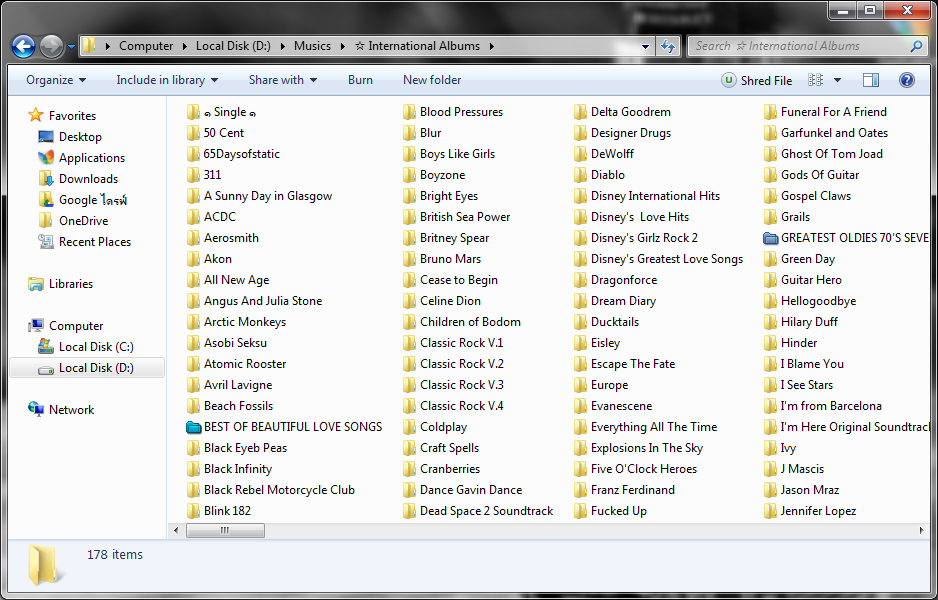Select the Classic Rock V.3 folder name
The width and height of the screenshot is (938, 600).
click(x=462, y=385)
